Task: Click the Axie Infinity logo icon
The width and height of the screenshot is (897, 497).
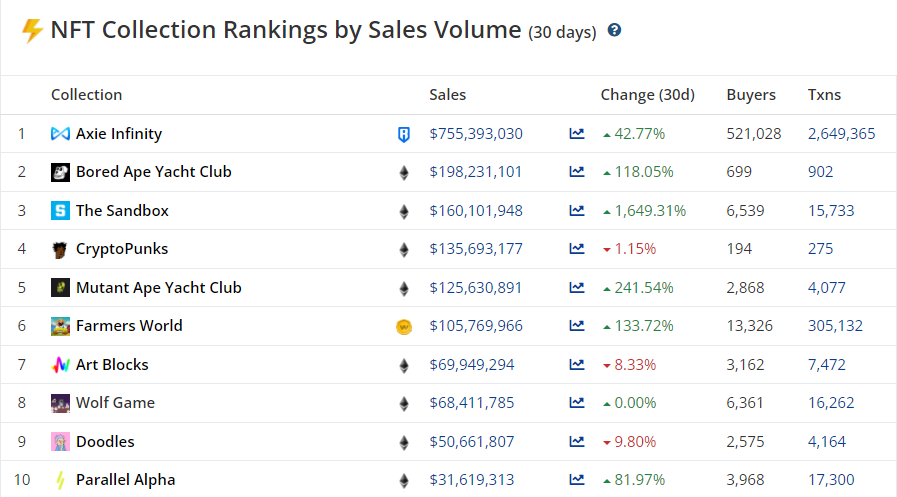Action: click(60, 134)
